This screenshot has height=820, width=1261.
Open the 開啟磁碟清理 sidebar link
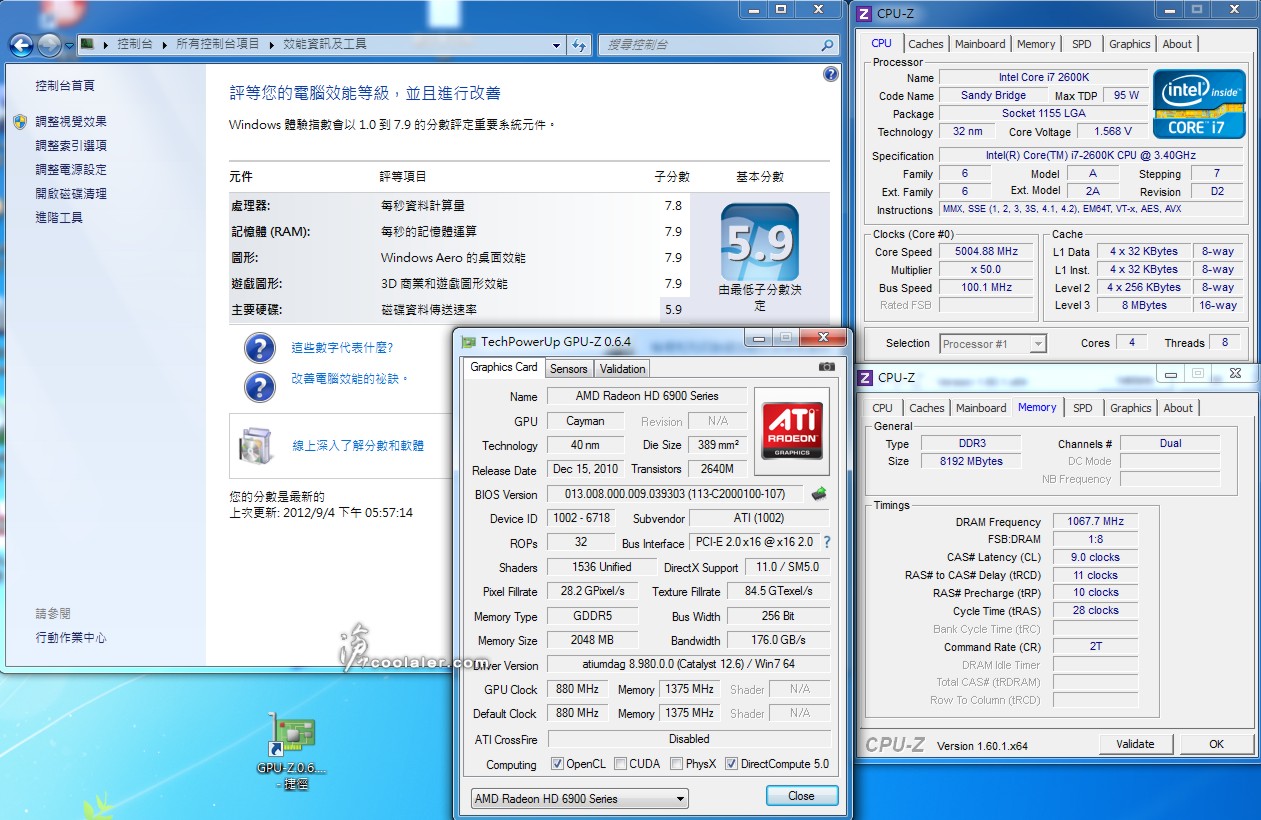[70, 194]
